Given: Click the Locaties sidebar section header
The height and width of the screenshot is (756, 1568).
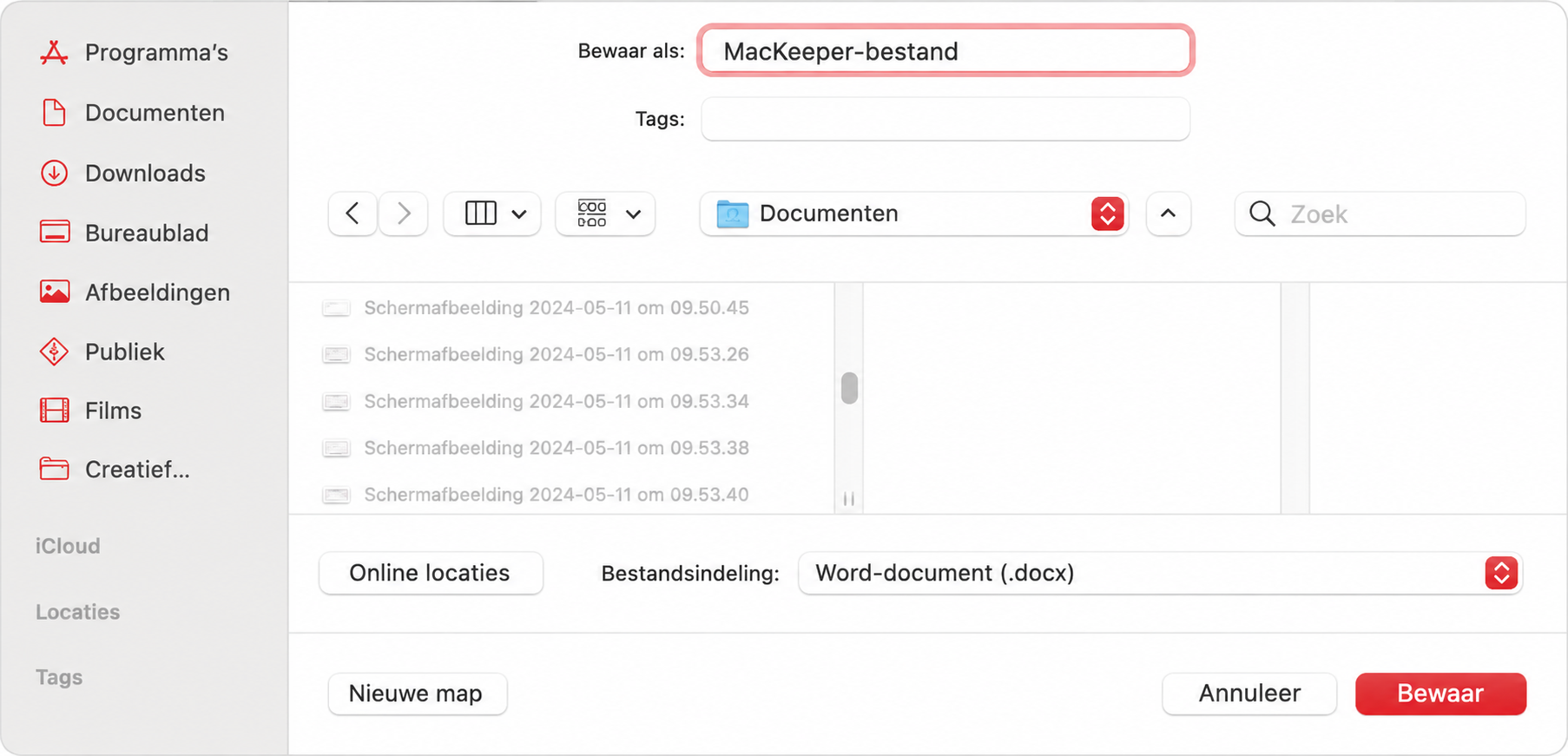Looking at the screenshot, I should point(78,612).
